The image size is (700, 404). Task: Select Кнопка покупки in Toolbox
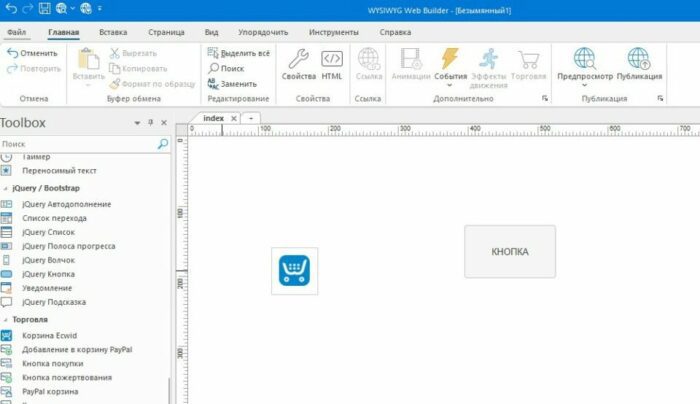[53, 363]
